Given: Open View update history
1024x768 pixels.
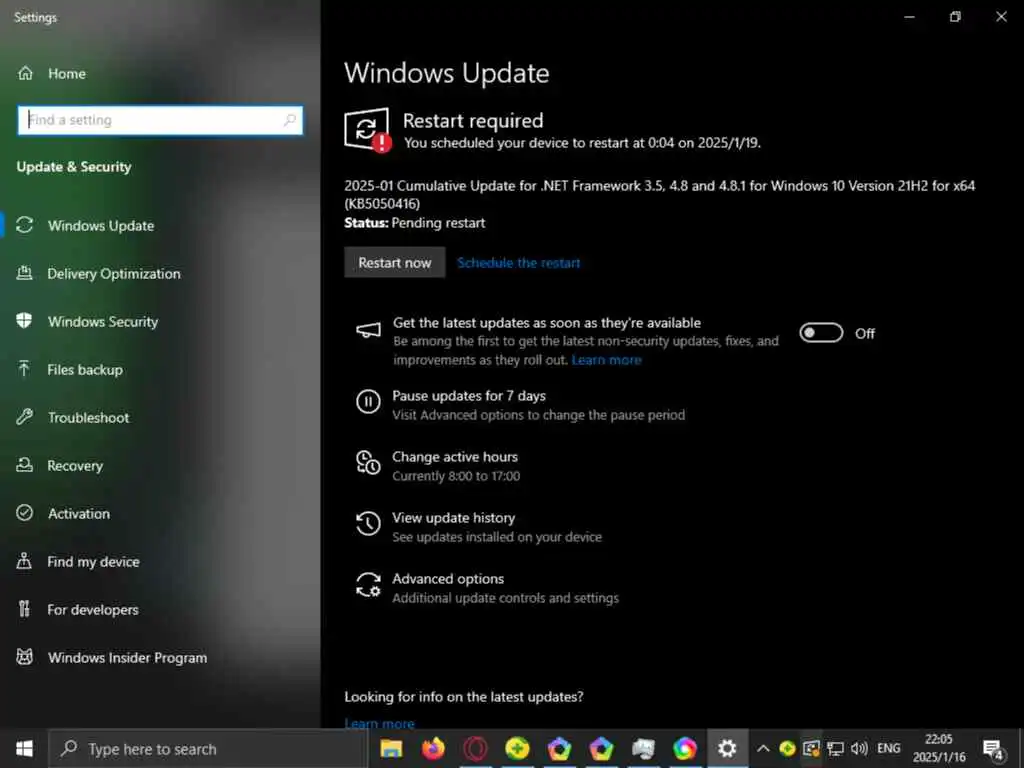Looking at the screenshot, I should click(x=454, y=518).
